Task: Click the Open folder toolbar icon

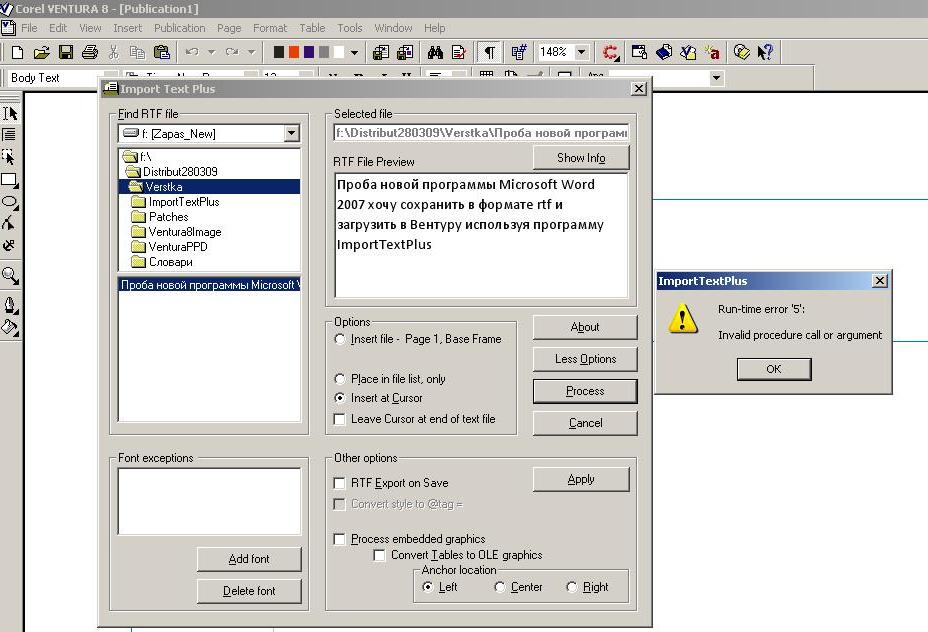Action: click(x=41, y=53)
